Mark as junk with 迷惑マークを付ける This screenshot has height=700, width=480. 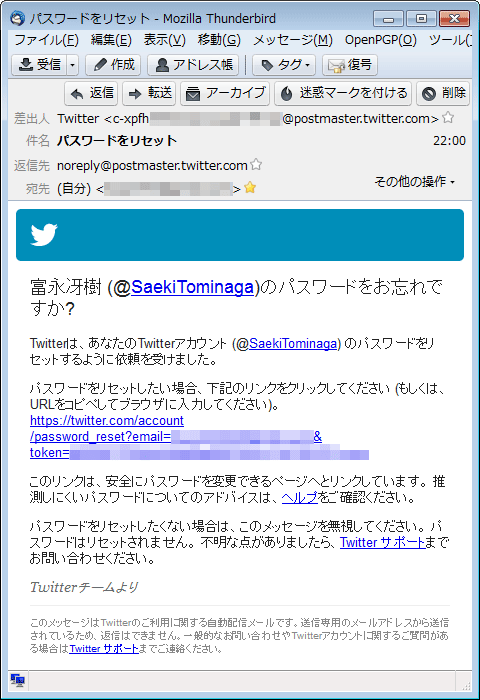(343, 93)
